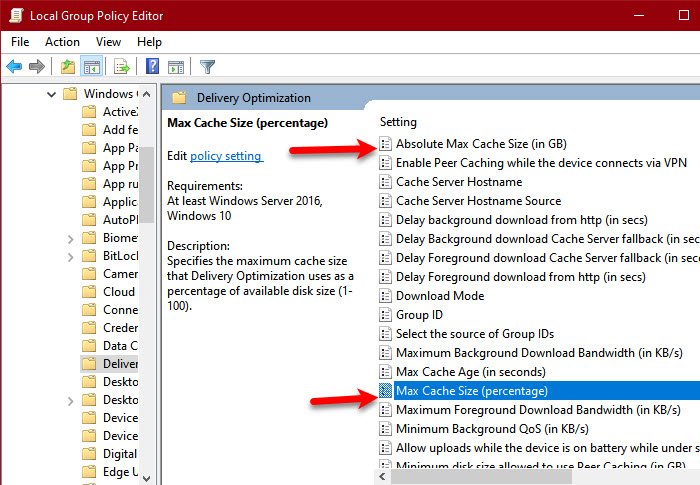Toggle the Show/Hide Console Tree icon
The width and height of the screenshot is (700, 485).
click(x=90, y=67)
